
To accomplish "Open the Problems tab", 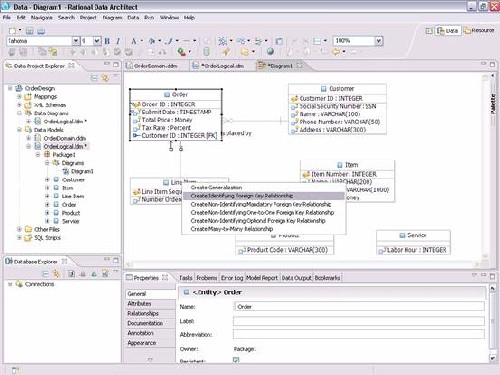I will (207, 278).
